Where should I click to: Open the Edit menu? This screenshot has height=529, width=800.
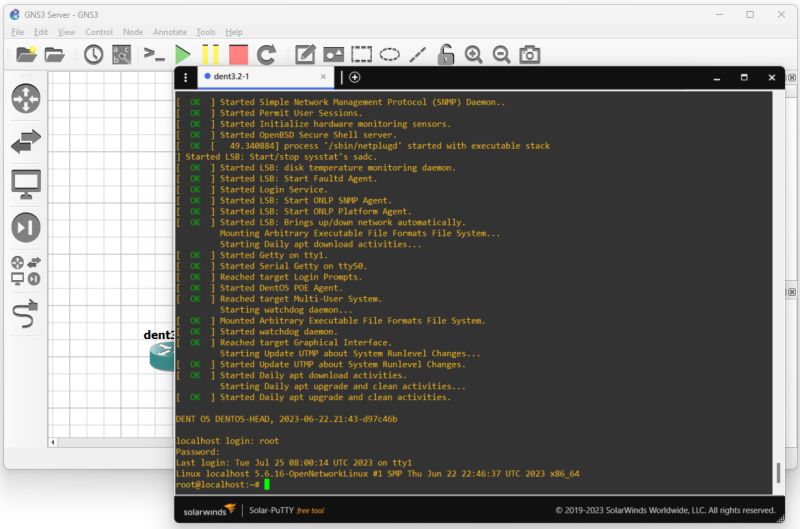[x=41, y=32]
